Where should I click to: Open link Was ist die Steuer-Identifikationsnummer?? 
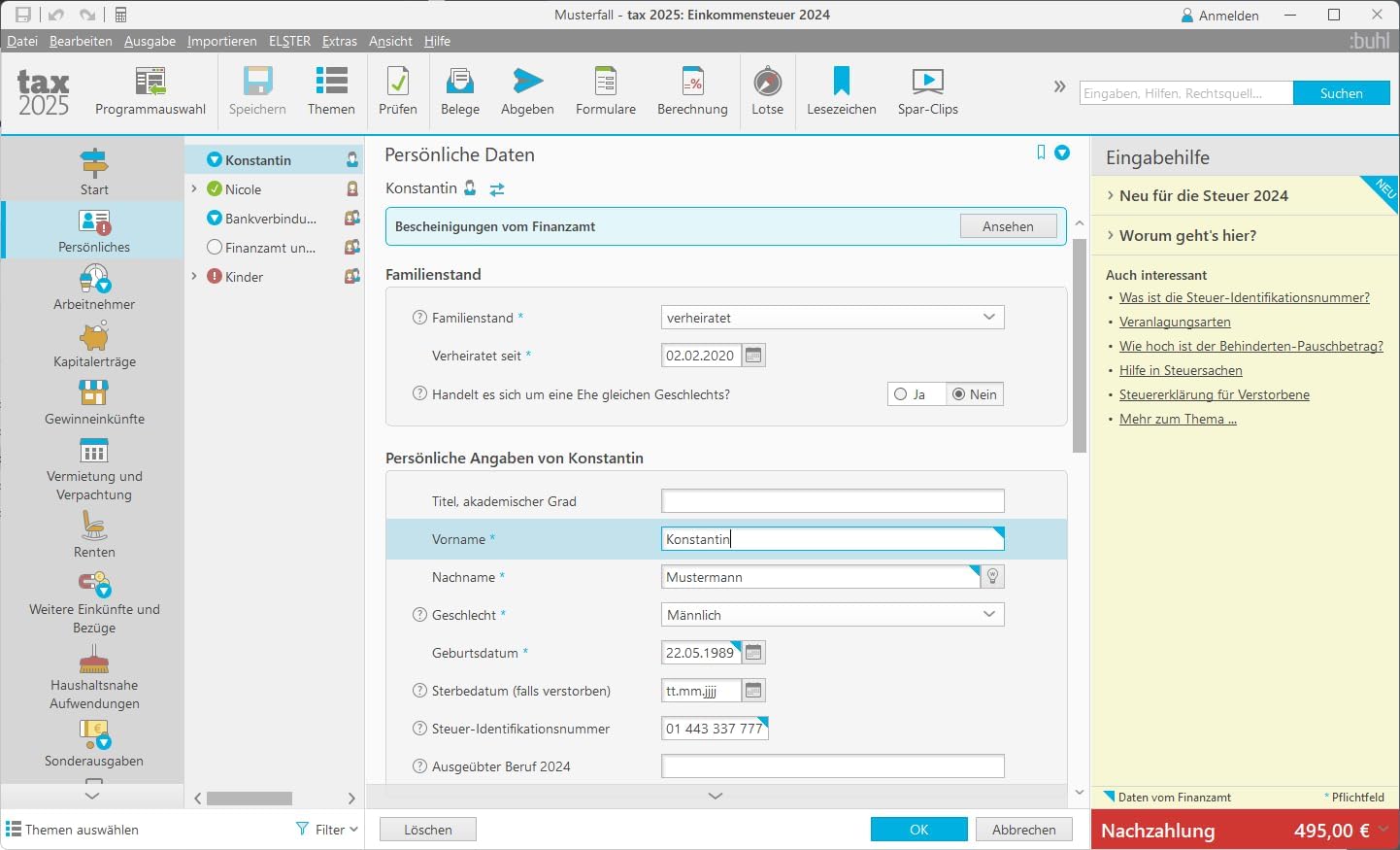coord(1244,297)
